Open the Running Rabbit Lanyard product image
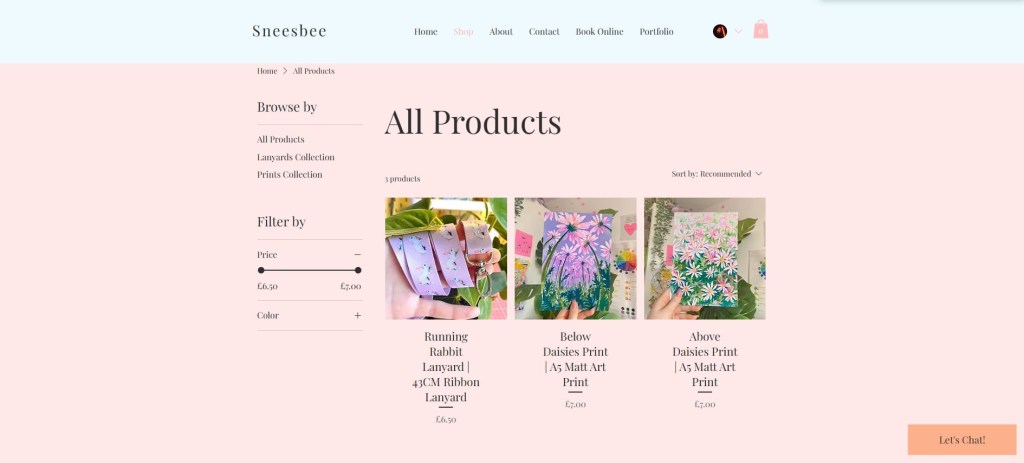1024x463 pixels. point(446,259)
